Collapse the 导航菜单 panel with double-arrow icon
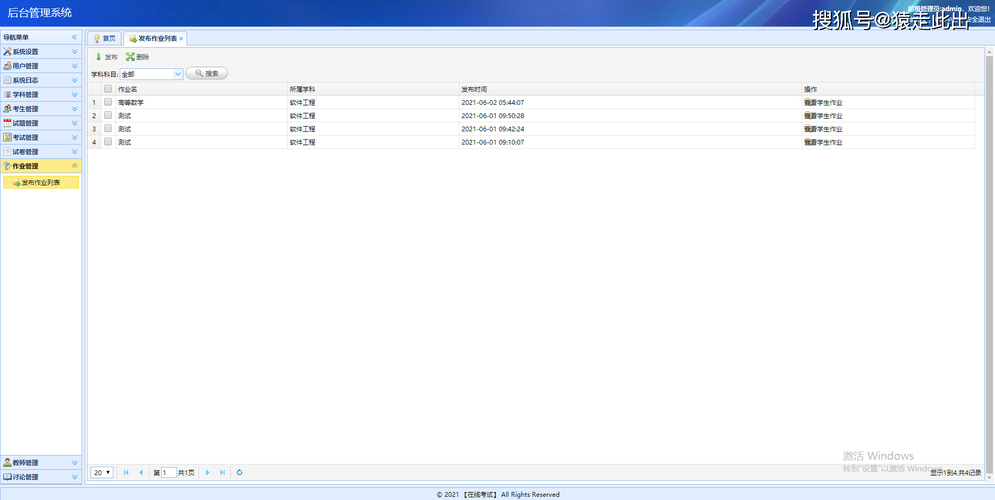The width and height of the screenshot is (995, 500). tap(74, 37)
